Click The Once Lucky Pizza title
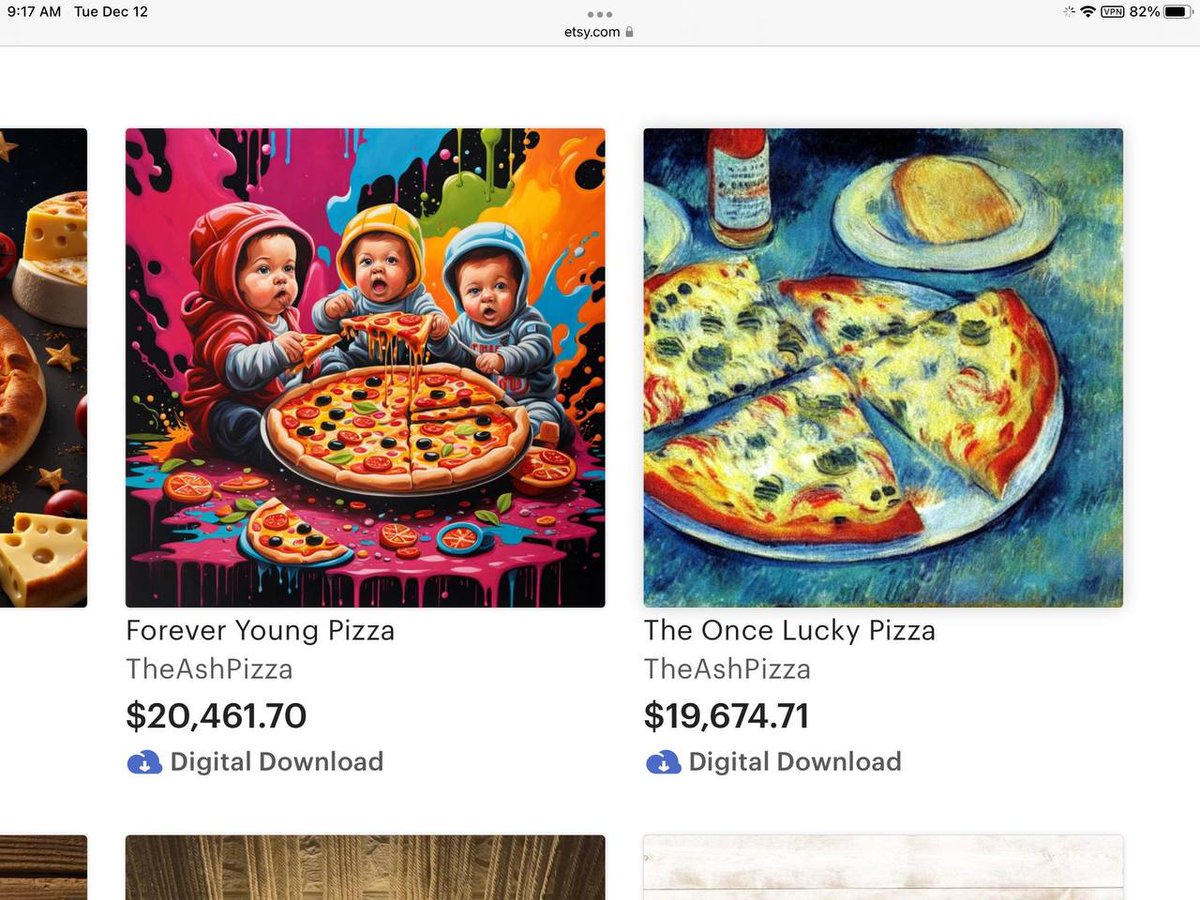1200x900 pixels. coord(789,631)
